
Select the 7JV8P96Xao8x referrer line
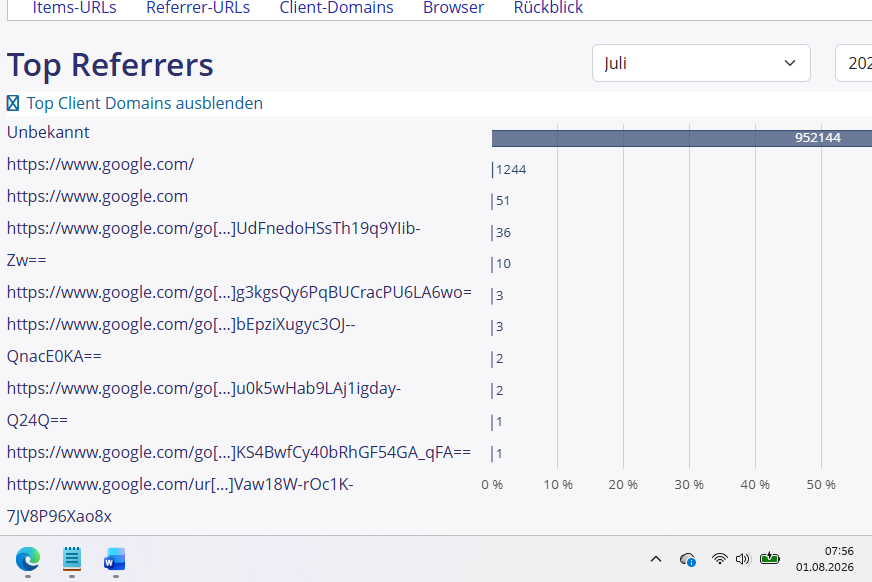pyautogui.click(x=59, y=516)
